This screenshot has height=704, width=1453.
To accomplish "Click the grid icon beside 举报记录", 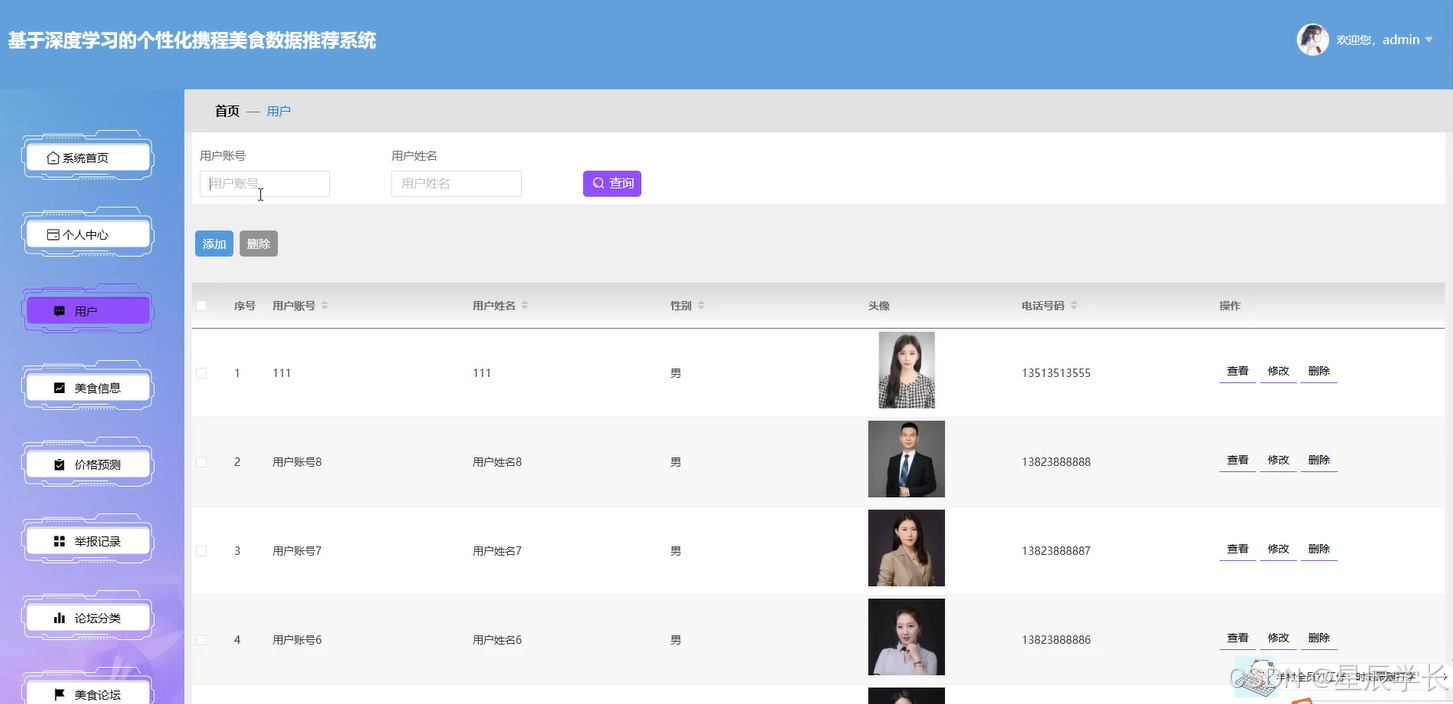I will (x=59, y=541).
